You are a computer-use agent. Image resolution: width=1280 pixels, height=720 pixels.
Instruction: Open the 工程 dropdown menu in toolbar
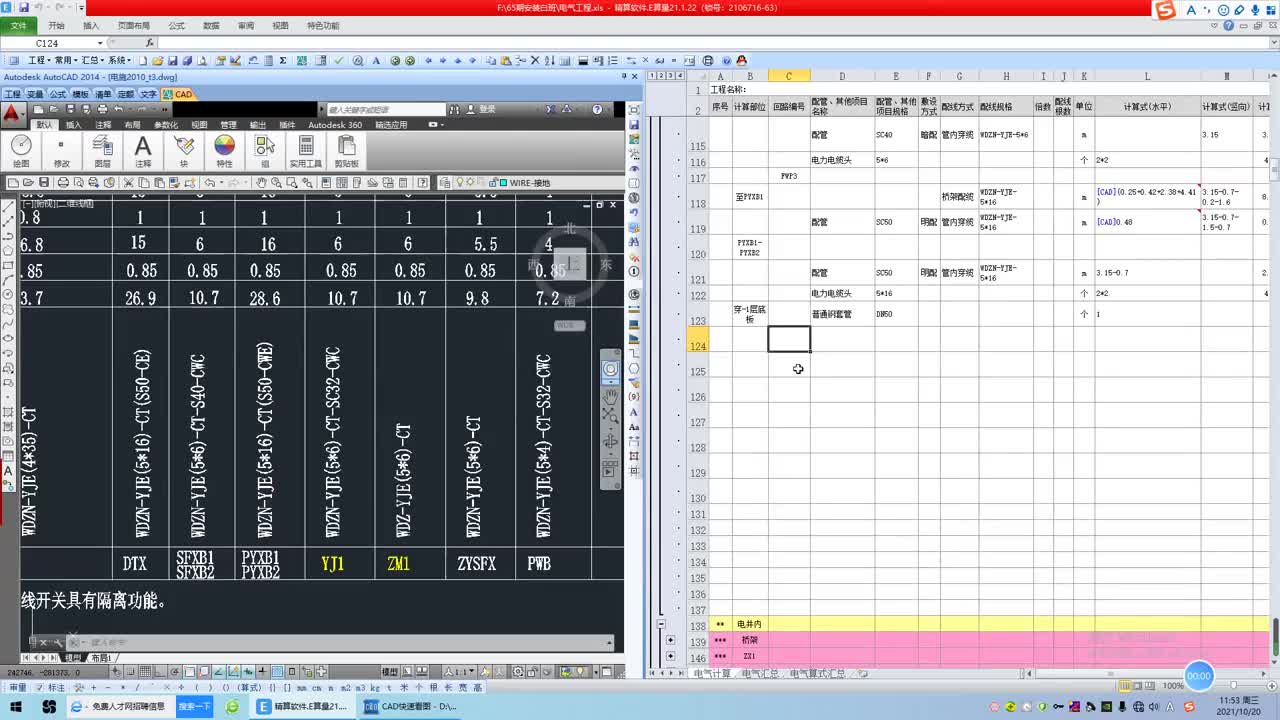[41, 60]
